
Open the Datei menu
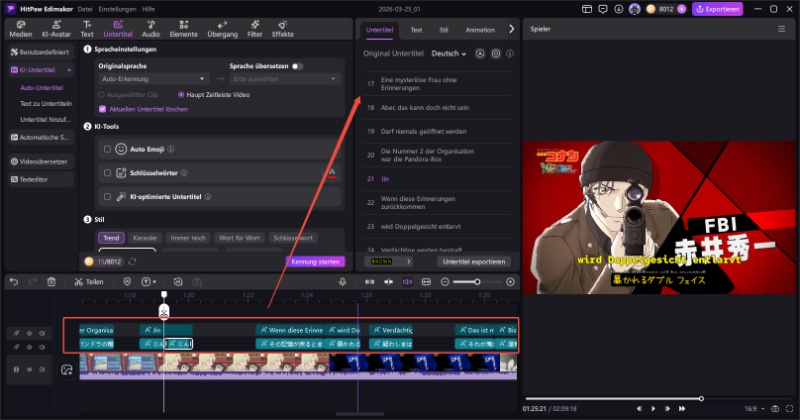point(85,9)
